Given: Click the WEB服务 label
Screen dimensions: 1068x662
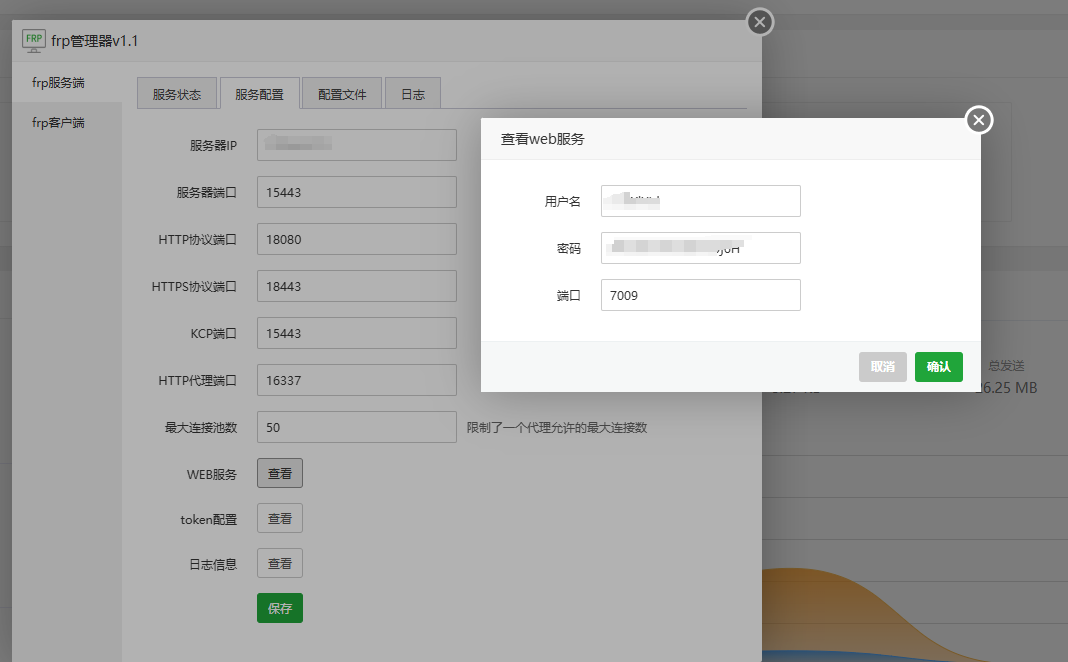Looking at the screenshot, I should (x=212, y=475).
